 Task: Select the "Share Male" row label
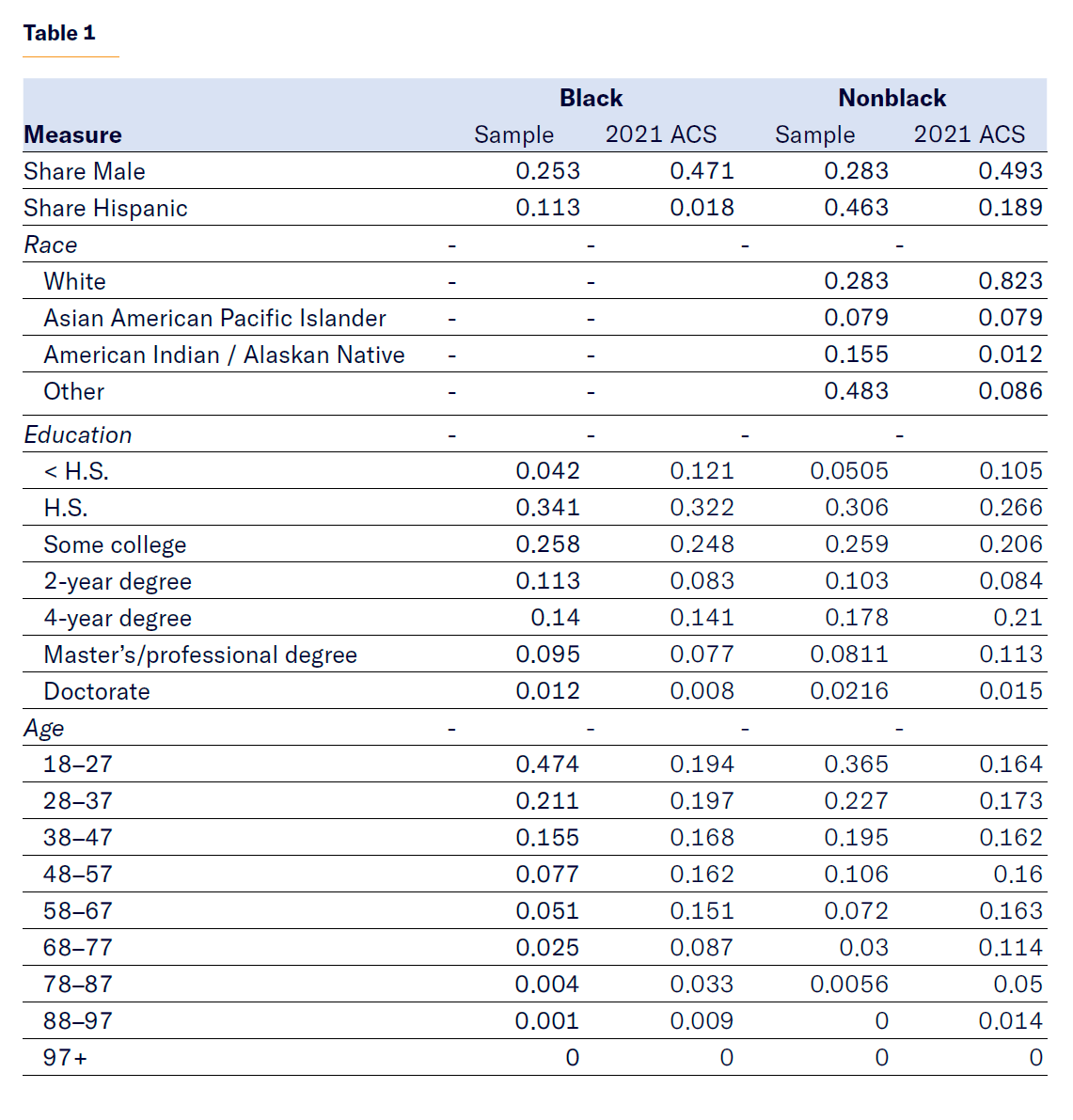pyautogui.click(x=85, y=171)
